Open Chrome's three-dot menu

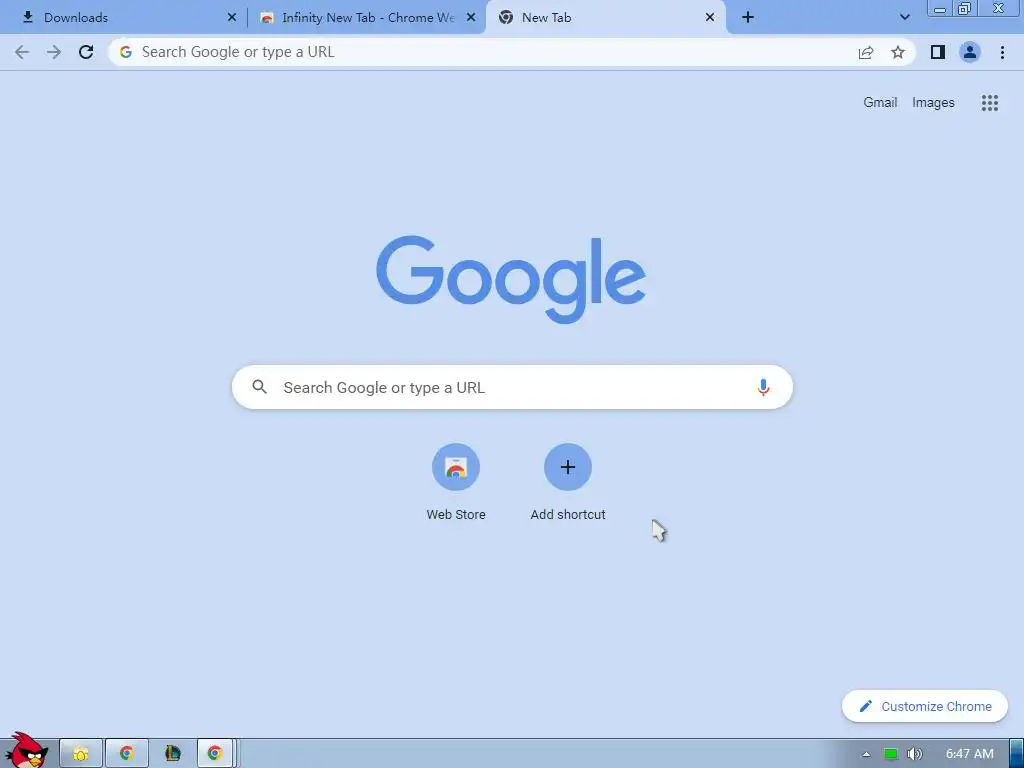pos(1002,52)
